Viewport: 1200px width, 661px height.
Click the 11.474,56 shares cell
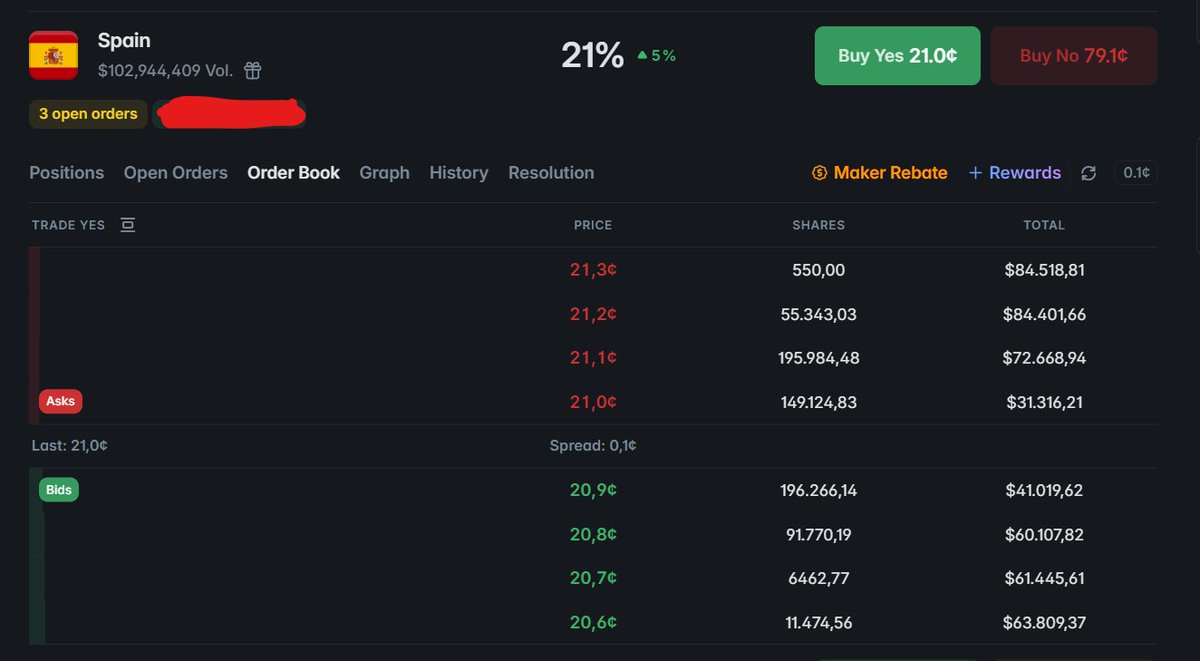point(819,622)
